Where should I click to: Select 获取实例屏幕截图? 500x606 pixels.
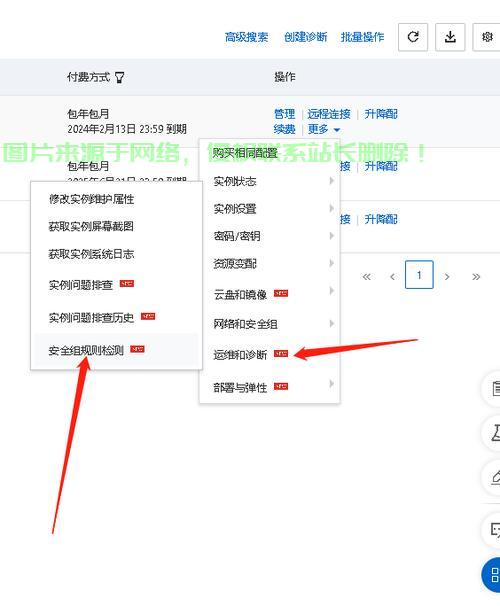(116, 226)
